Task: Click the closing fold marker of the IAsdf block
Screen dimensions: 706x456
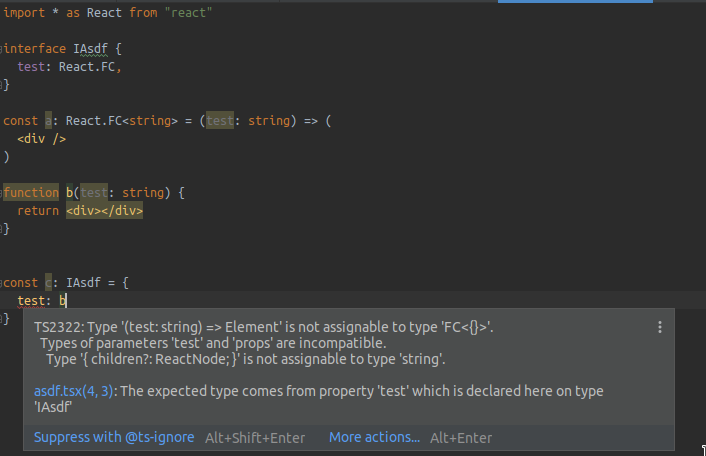Action: (2, 85)
